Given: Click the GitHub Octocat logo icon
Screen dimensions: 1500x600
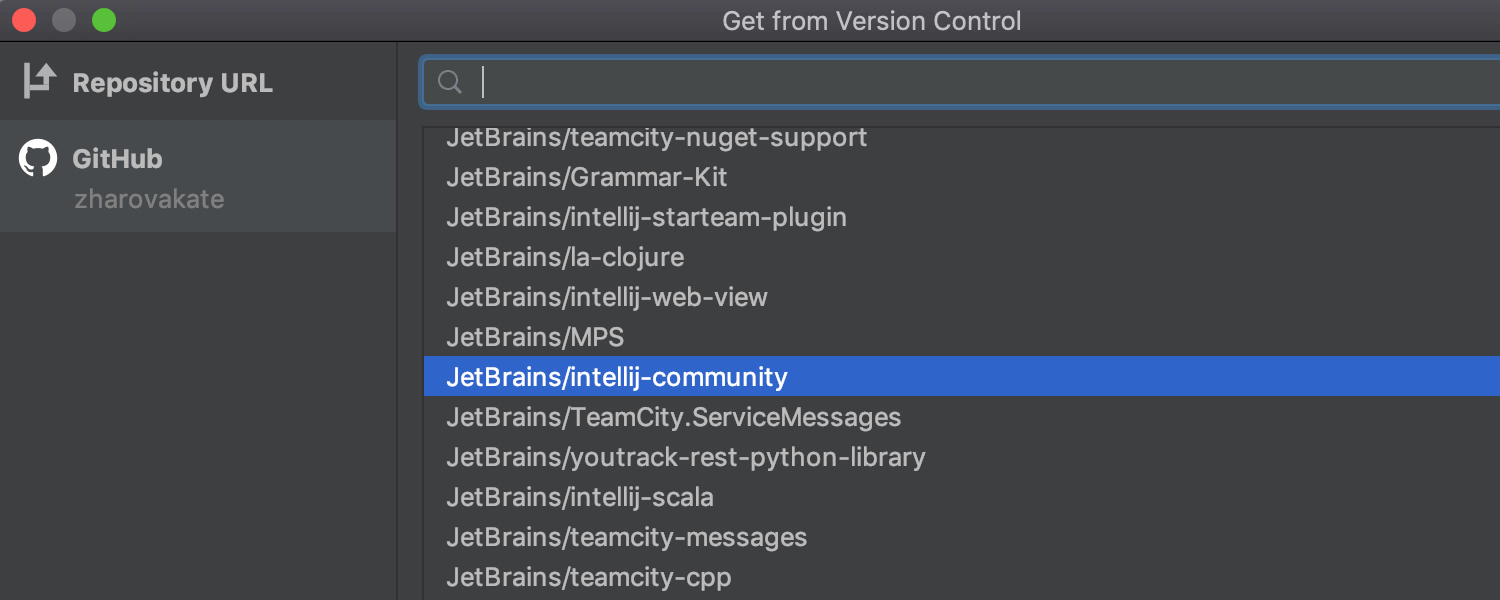Looking at the screenshot, I should pyautogui.click(x=38, y=159).
